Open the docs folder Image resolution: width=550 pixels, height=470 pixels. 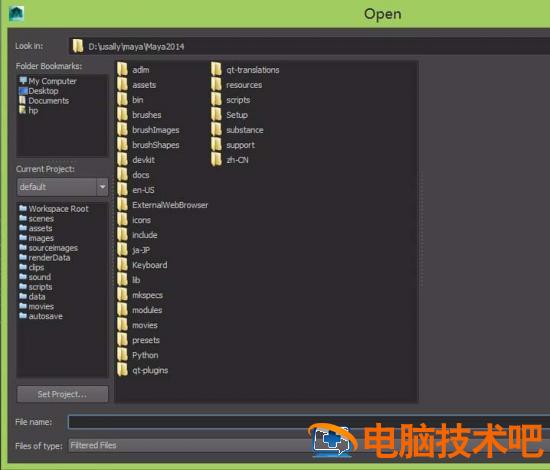(133, 175)
